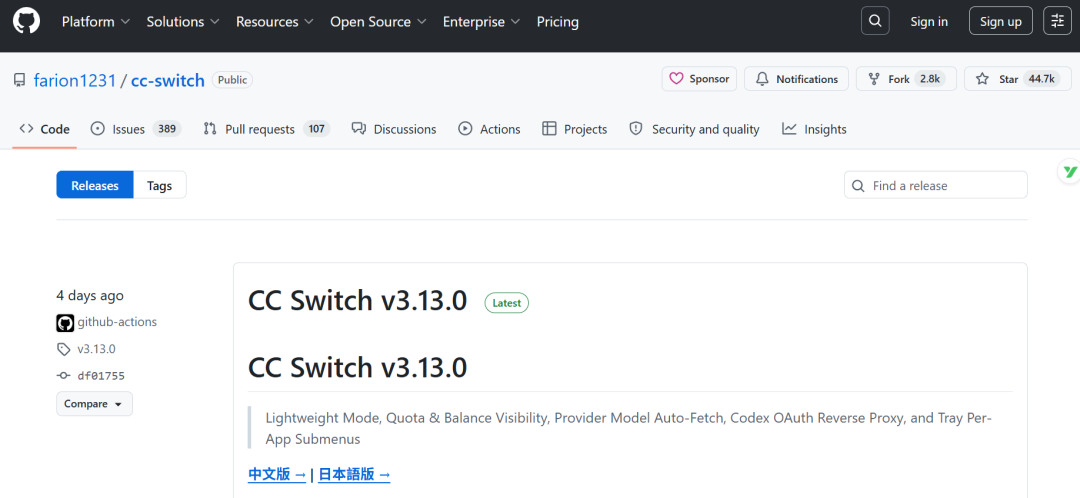1080x498 pixels.
Task: Expand the Solutions menu
Action: pos(183,21)
